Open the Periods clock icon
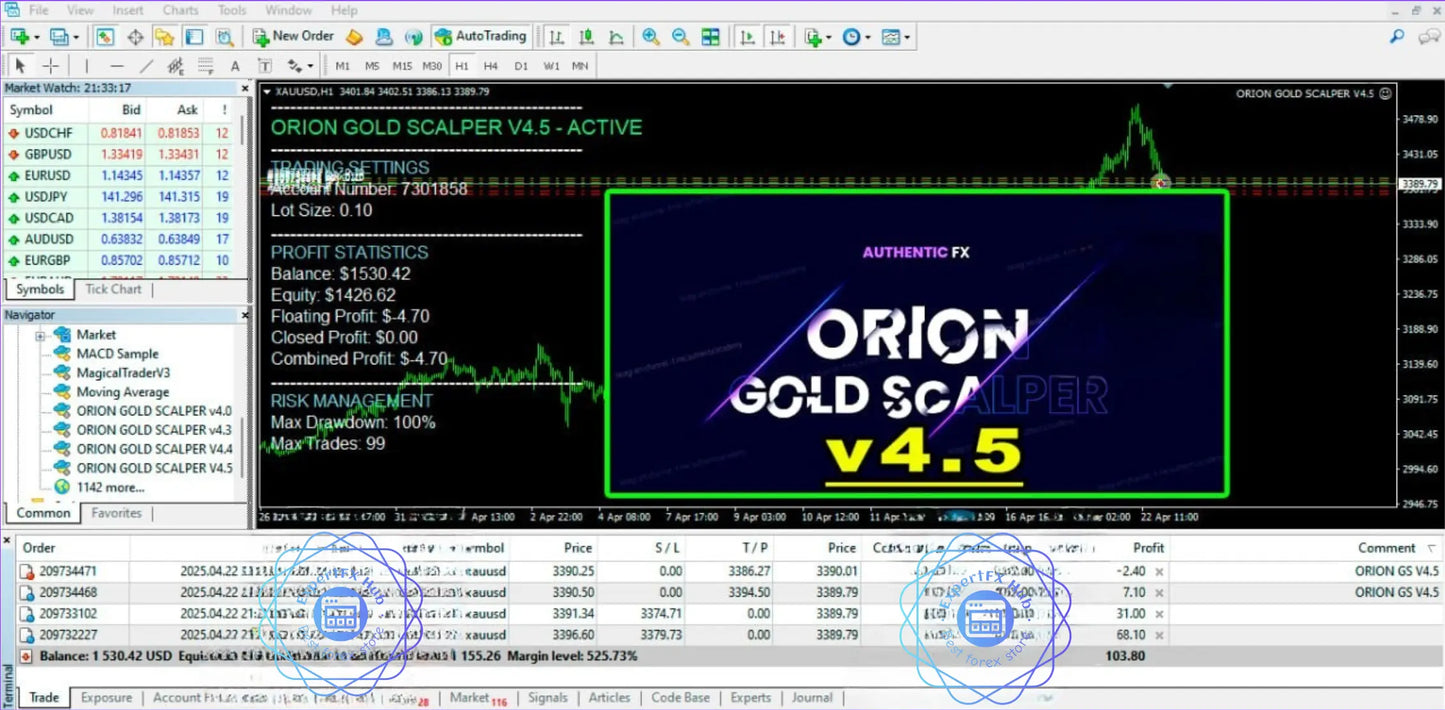 [851, 37]
